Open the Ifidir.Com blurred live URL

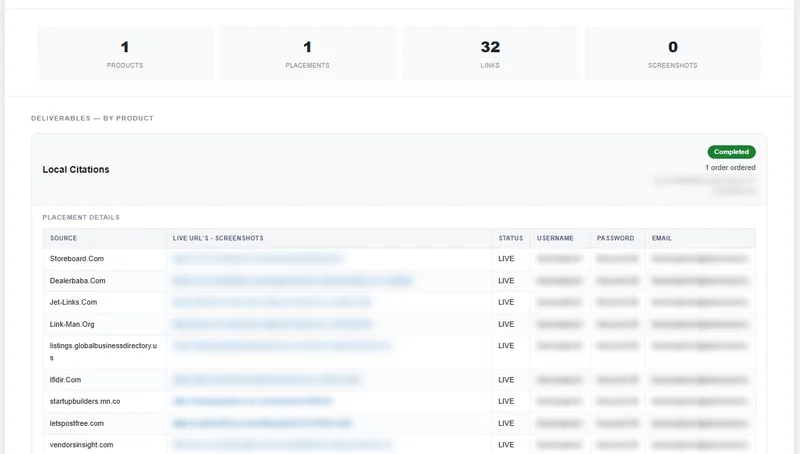266,380
